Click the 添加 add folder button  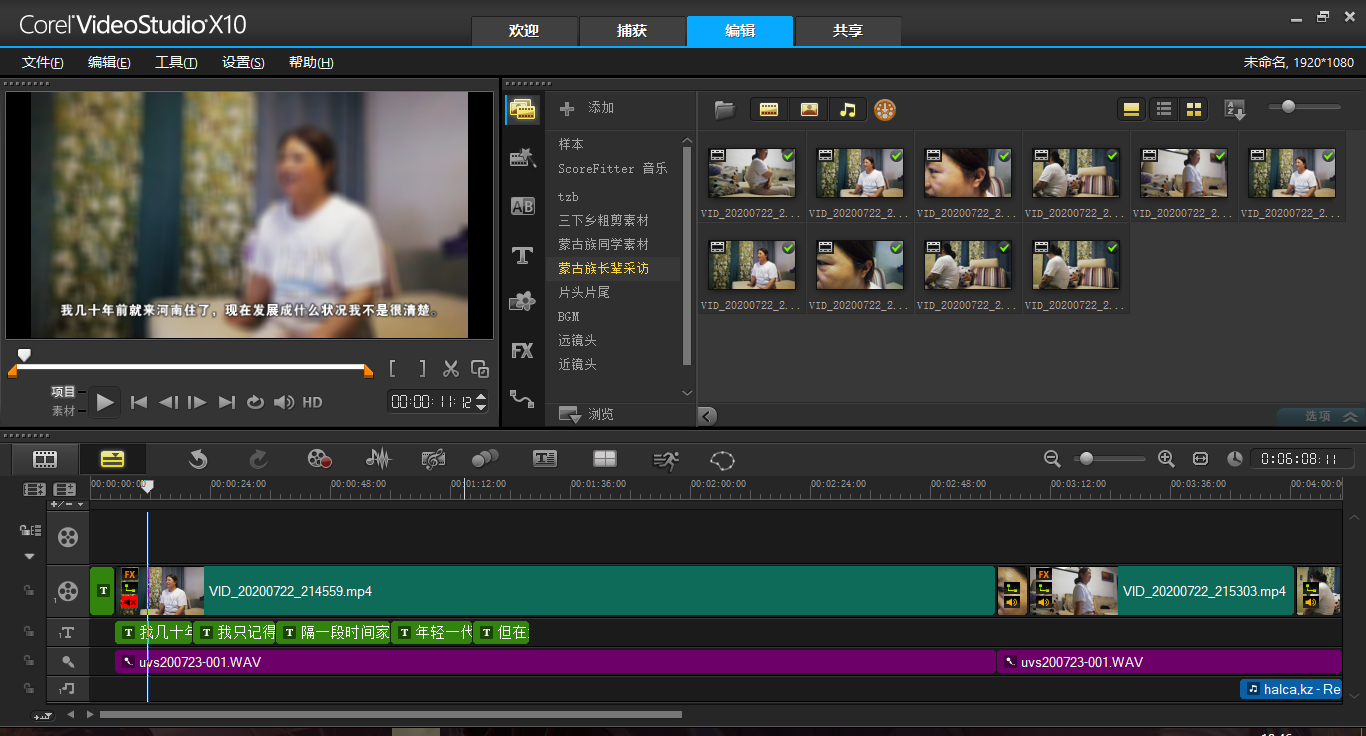[587, 108]
